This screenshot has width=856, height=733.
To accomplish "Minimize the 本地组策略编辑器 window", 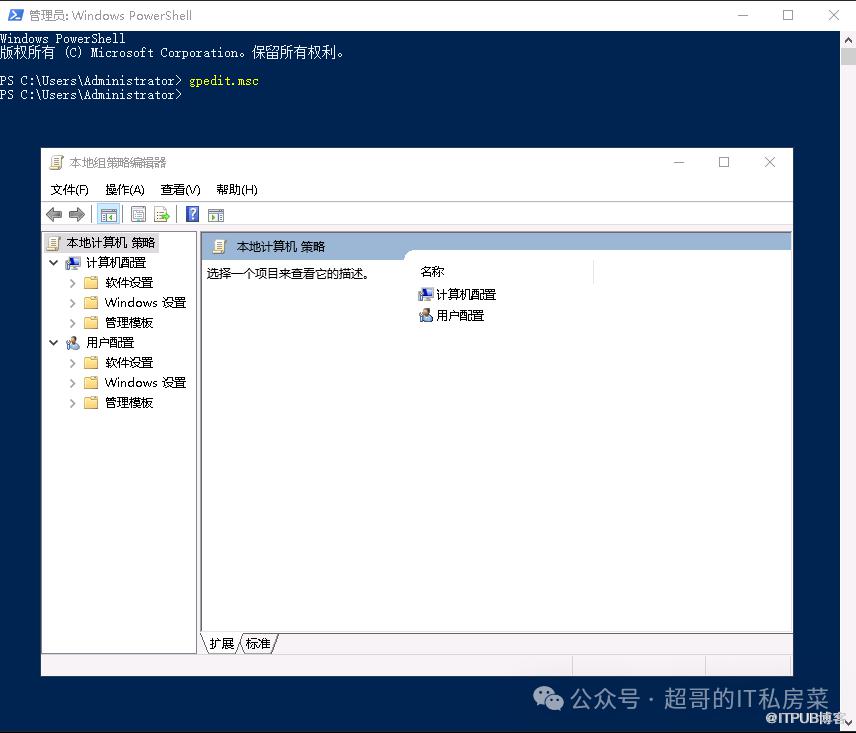I will tap(679, 162).
